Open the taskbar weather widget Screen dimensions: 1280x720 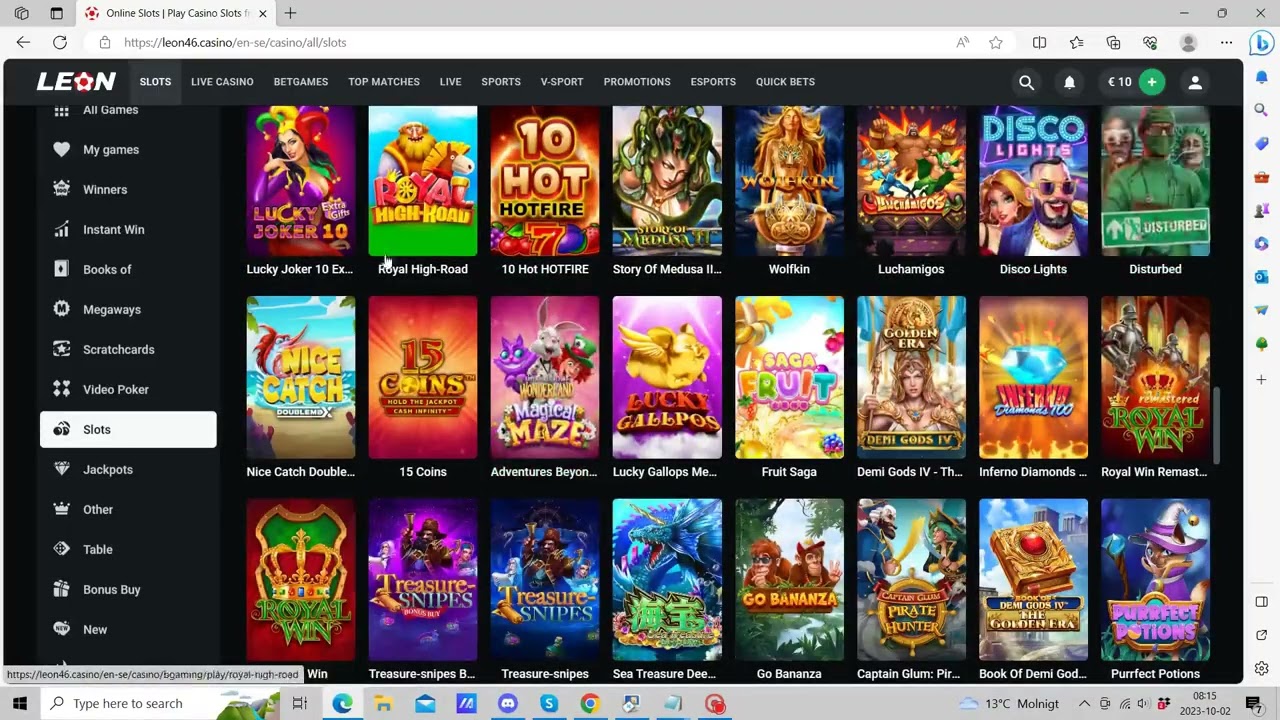tap(1010, 704)
